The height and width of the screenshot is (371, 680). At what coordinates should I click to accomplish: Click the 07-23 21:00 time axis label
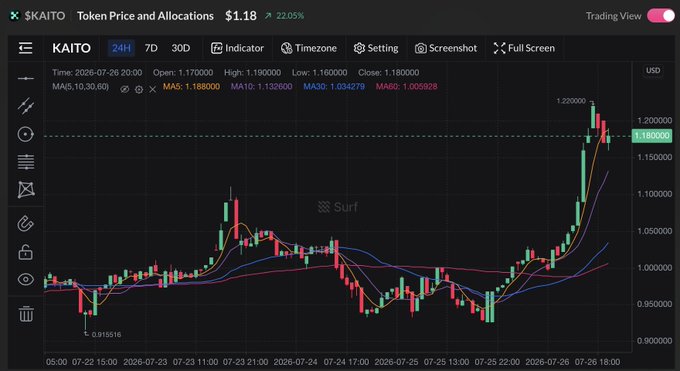pos(245,362)
